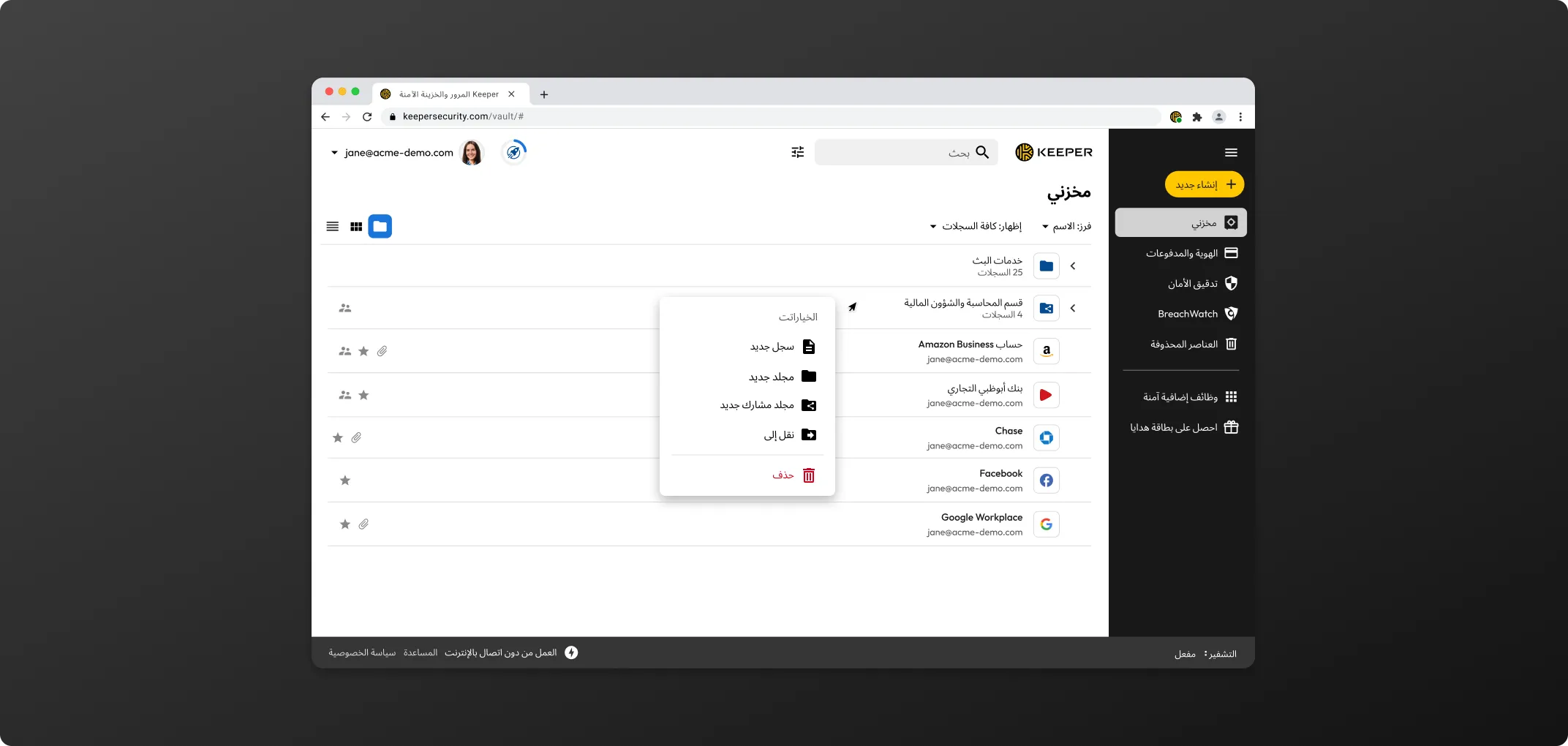
Task: Open the search filter options icon
Action: tap(797, 152)
